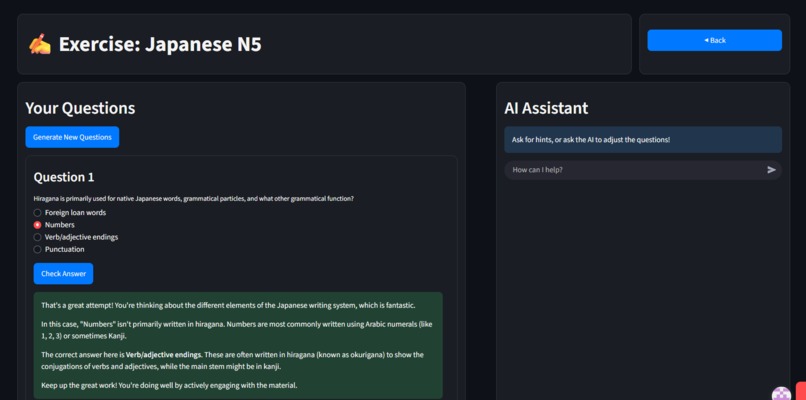Click the send arrow icon in chat input
The width and height of the screenshot is (806, 400).
coord(771,170)
